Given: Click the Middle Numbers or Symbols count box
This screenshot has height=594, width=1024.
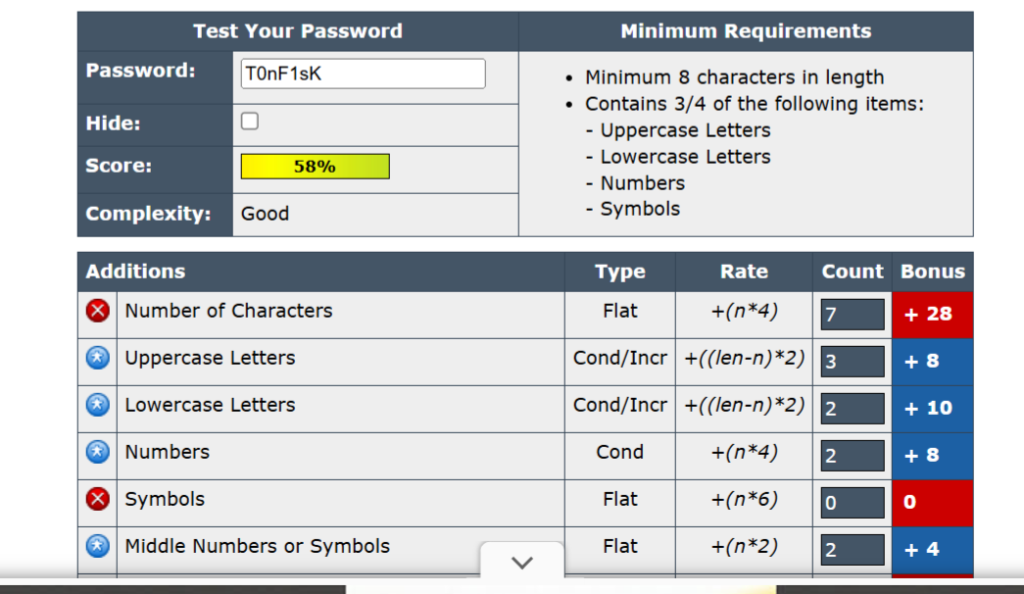Looking at the screenshot, I should (852, 549).
